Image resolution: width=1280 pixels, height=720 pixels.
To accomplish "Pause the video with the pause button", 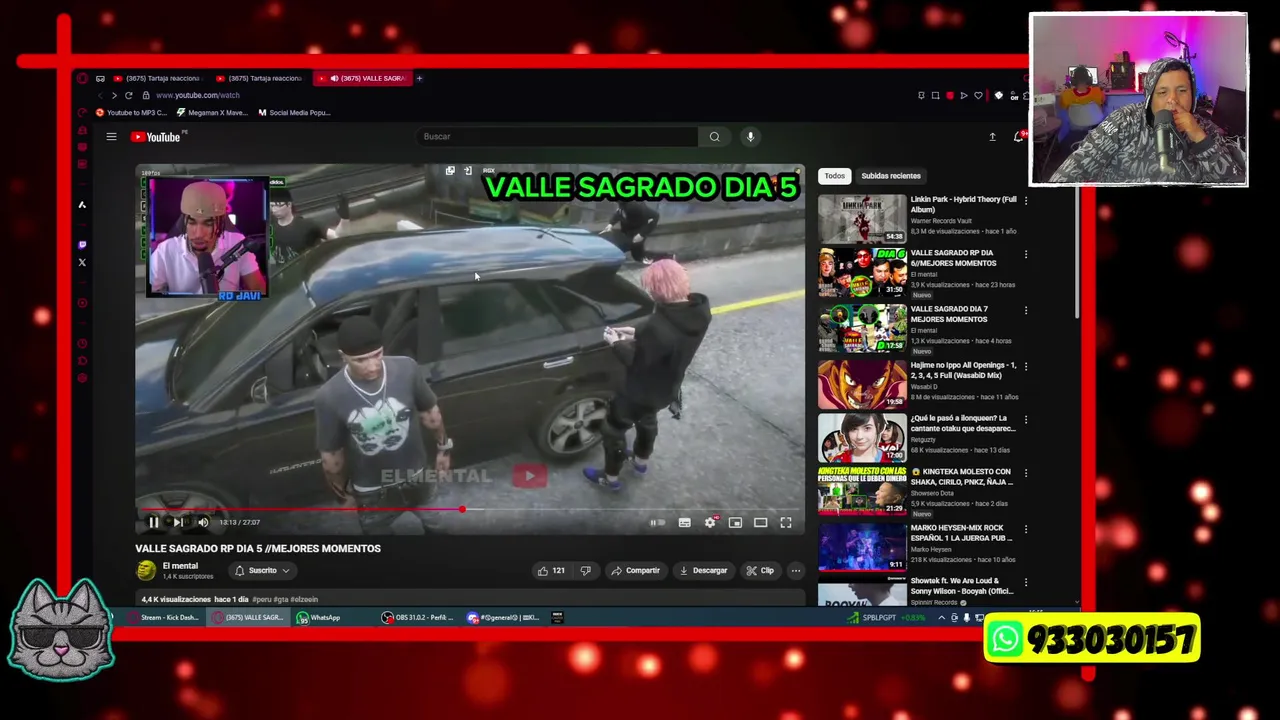I will coord(153,522).
